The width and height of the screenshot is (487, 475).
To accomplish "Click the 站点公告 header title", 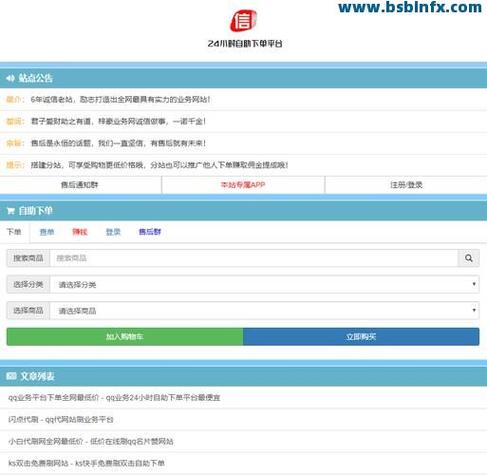I will (x=36, y=78).
